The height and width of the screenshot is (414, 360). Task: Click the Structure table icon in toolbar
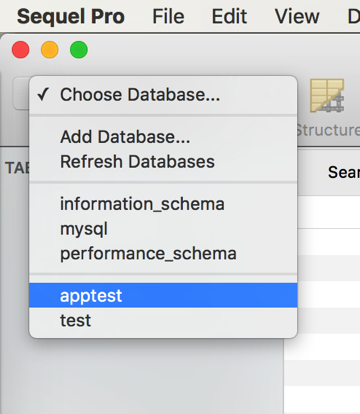pyautogui.click(x=327, y=95)
